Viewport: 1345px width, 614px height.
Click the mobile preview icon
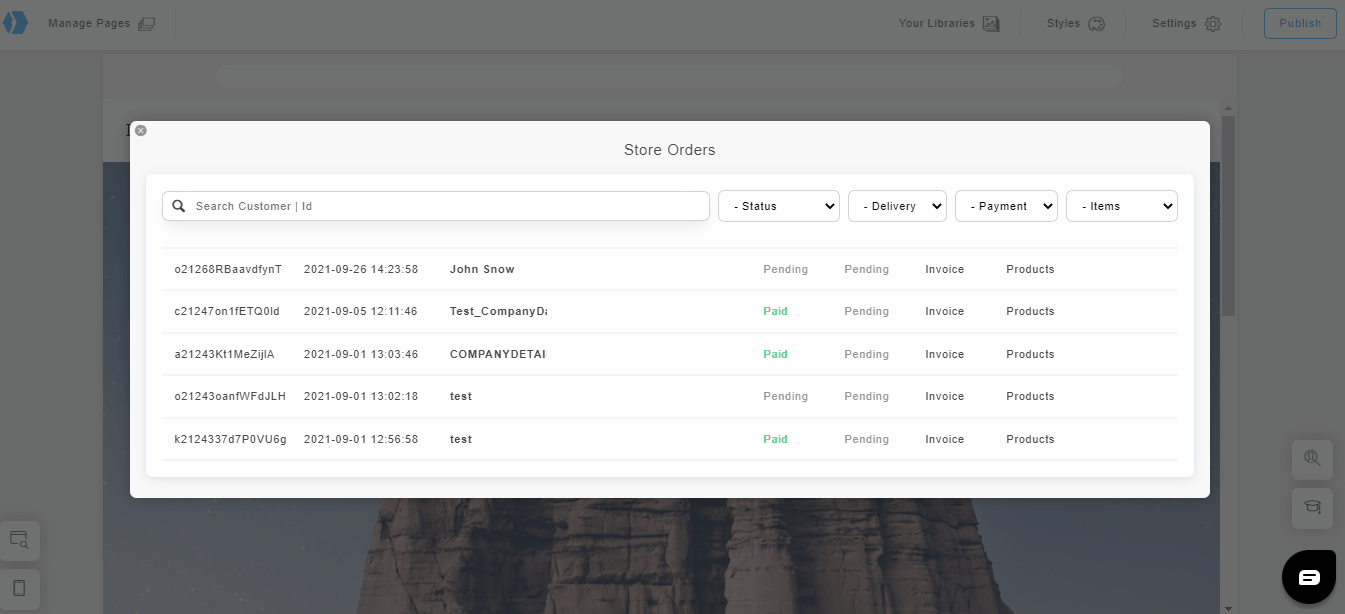[19, 588]
